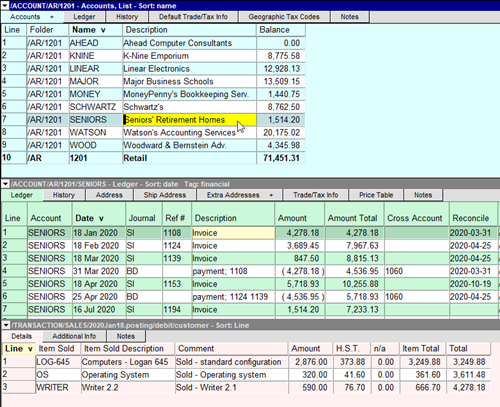Image resolution: width=500 pixels, height=407 pixels.
Task: Edit the Invoice description of ref 1108
Action: (x=233, y=233)
